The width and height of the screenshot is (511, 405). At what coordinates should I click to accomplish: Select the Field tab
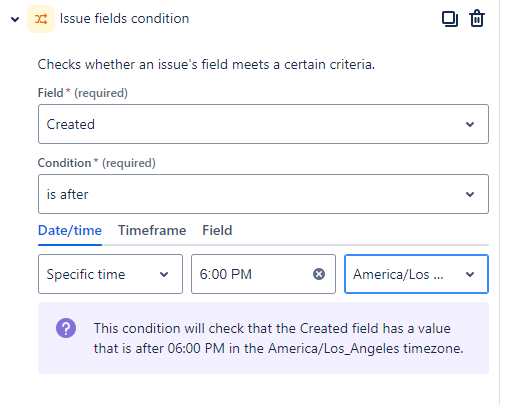217,230
